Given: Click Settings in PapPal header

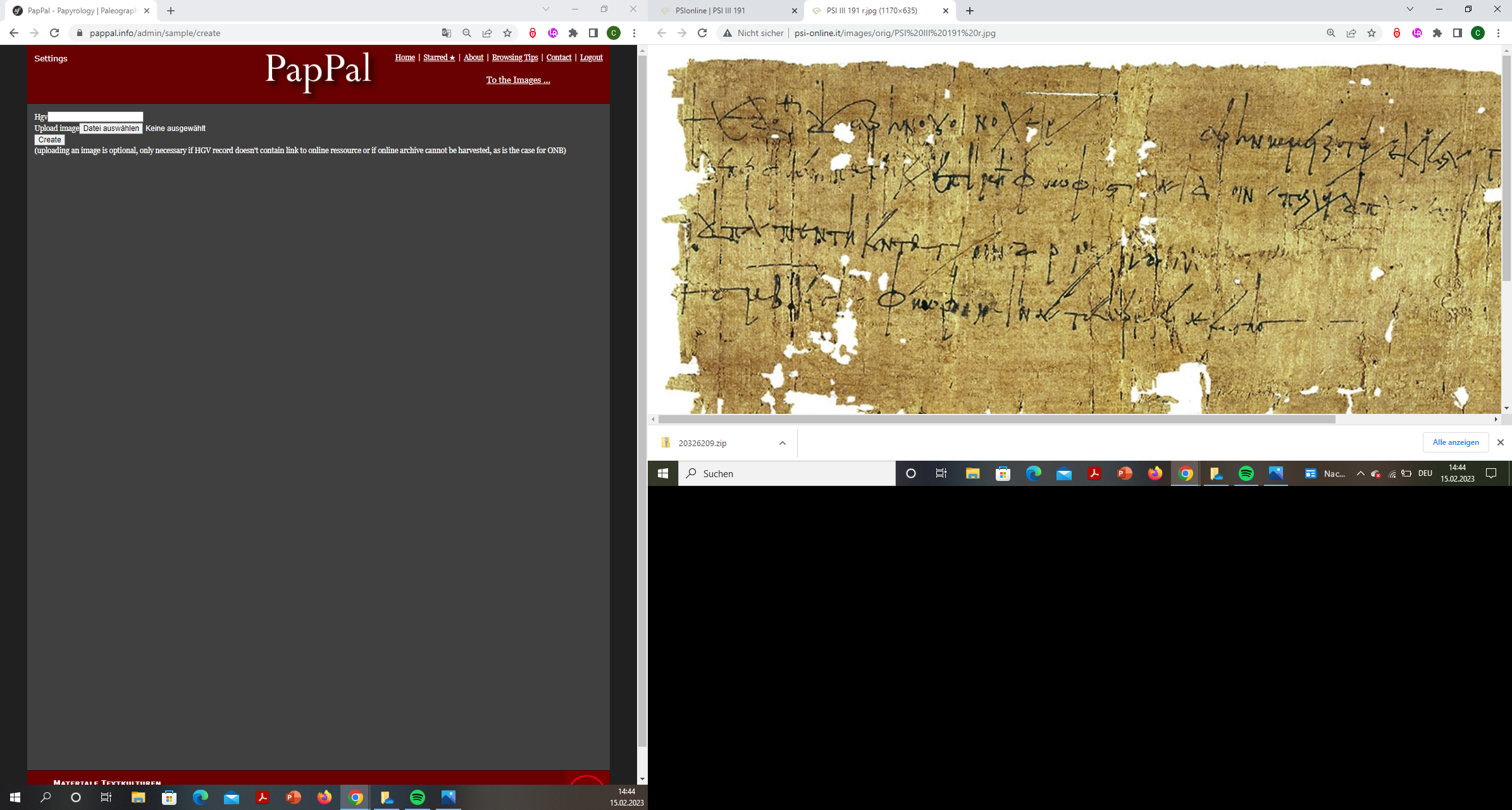Looking at the screenshot, I should 51,58.
